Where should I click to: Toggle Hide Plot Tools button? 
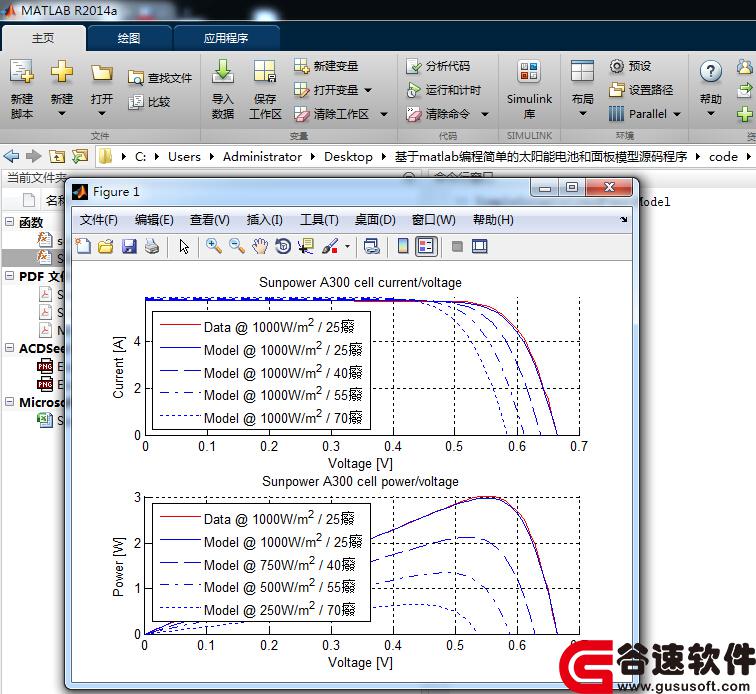(x=457, y=246)
